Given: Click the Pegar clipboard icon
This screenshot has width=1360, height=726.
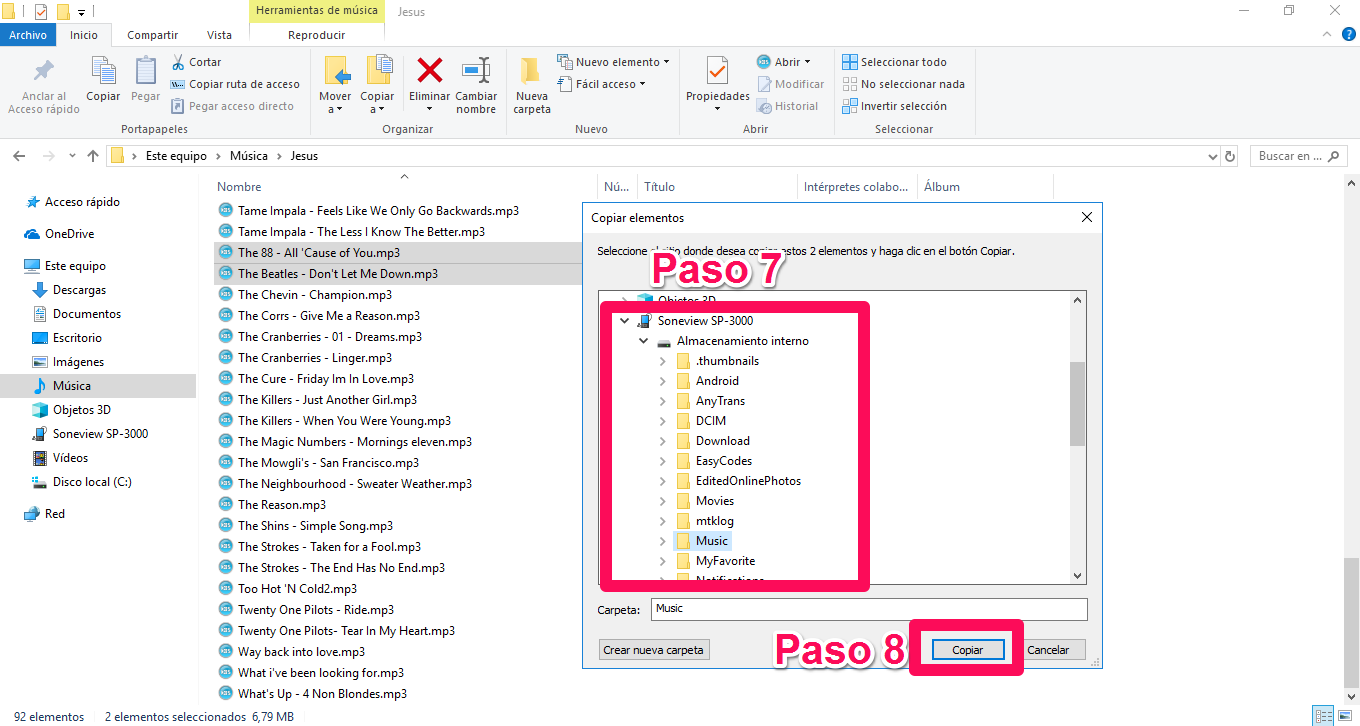Looking at the screenshot, I should pyautogui.click(x=146, y=70).
